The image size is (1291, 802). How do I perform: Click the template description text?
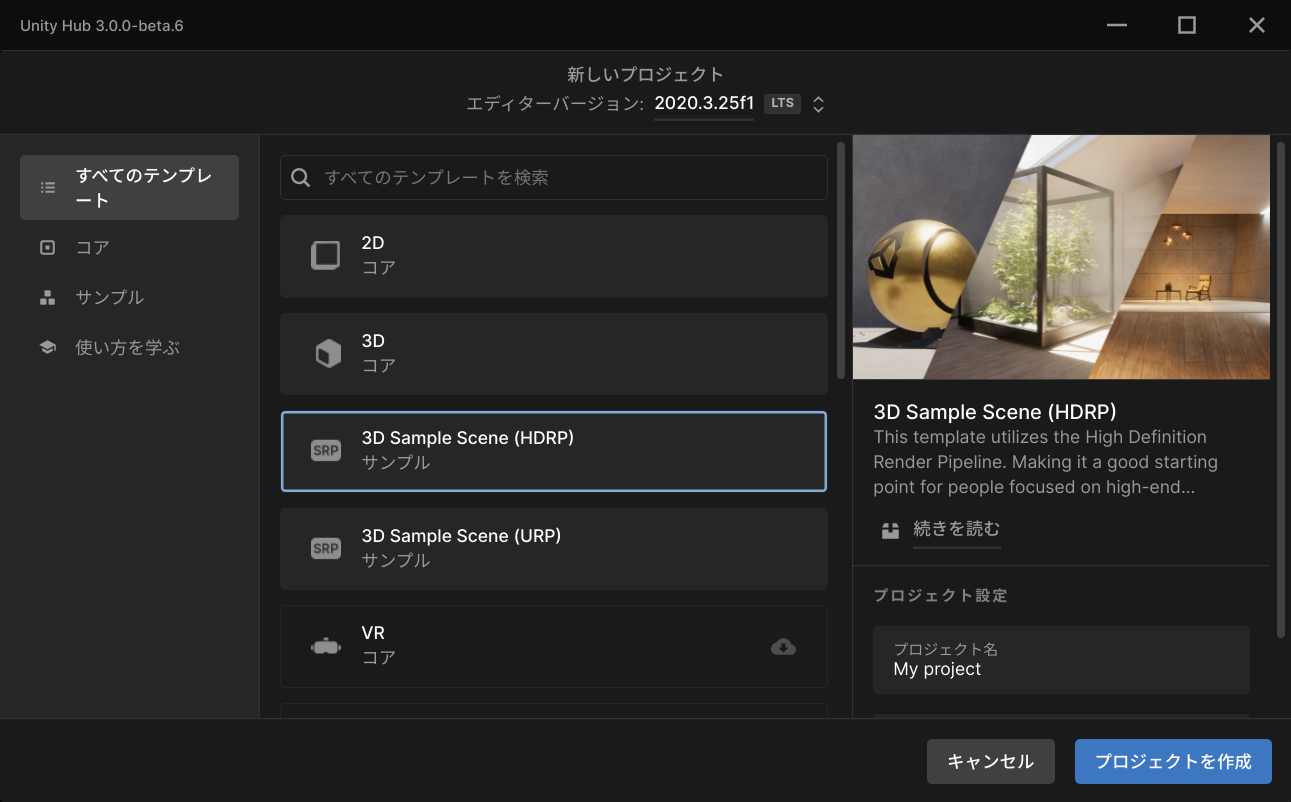(1046, 462)
